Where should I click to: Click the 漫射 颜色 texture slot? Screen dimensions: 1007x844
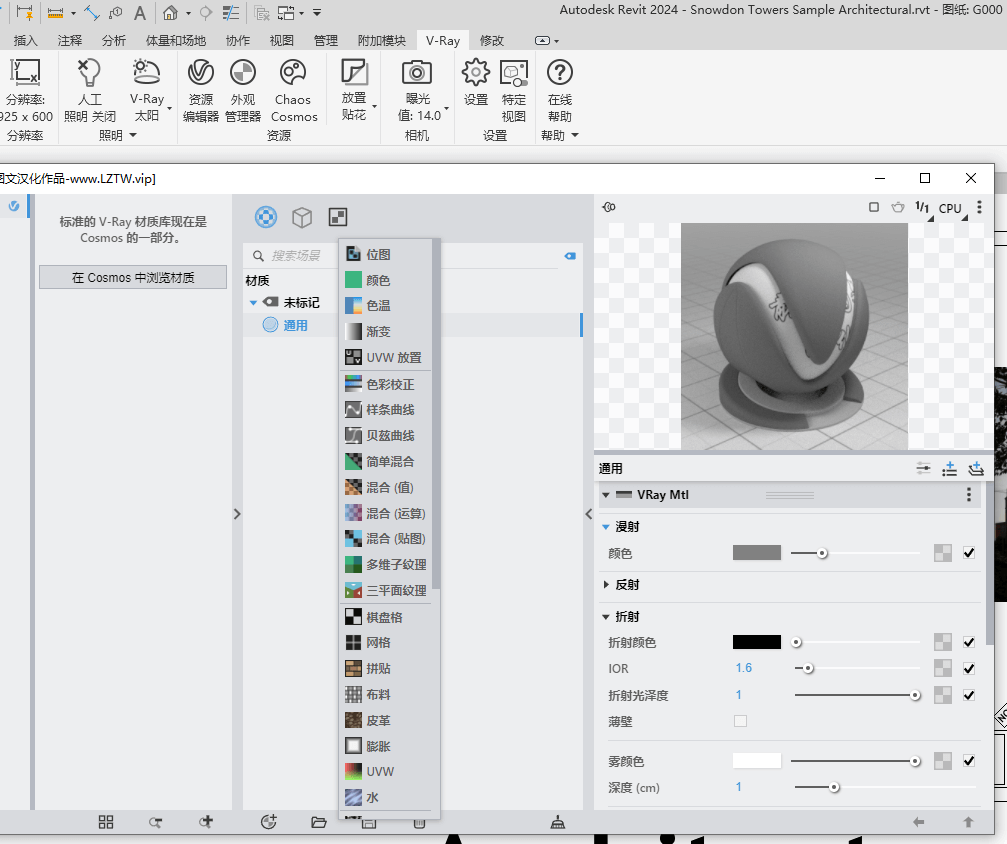(x=943, y=553)
